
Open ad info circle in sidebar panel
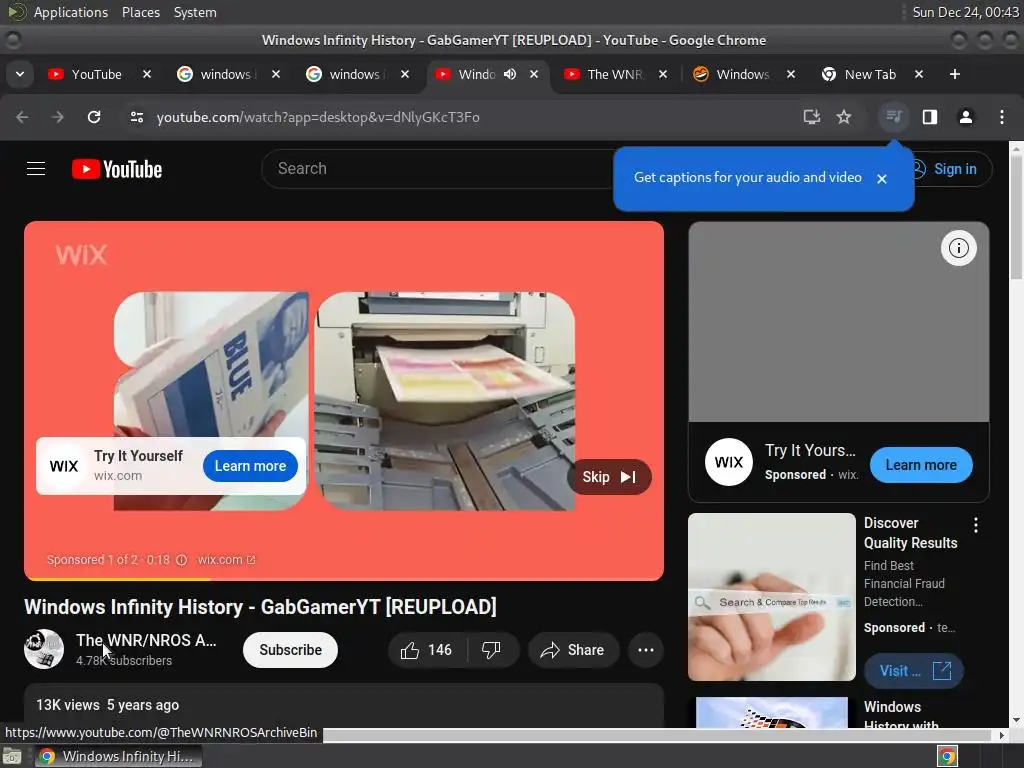coord(958,248)
